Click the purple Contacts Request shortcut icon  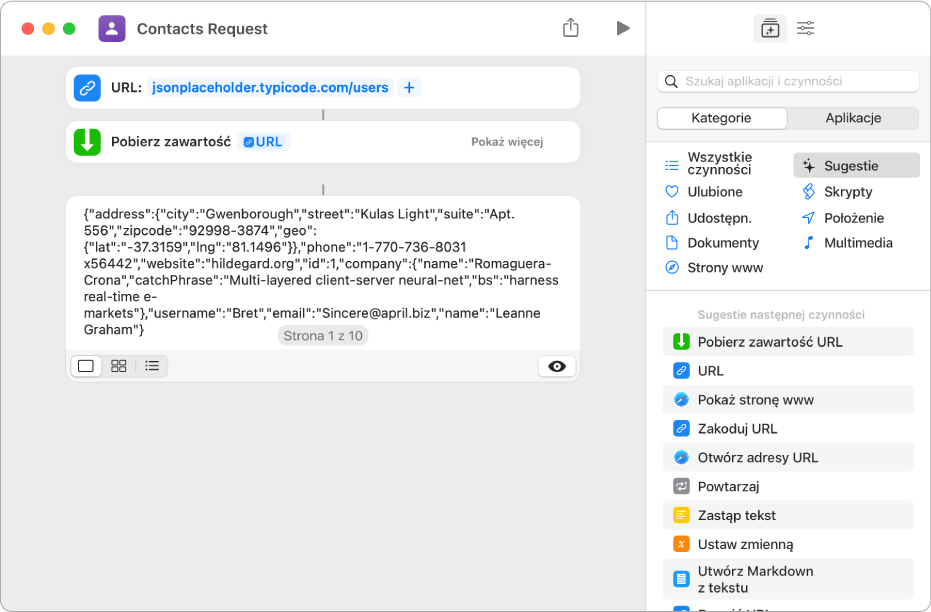pos(112,29)
